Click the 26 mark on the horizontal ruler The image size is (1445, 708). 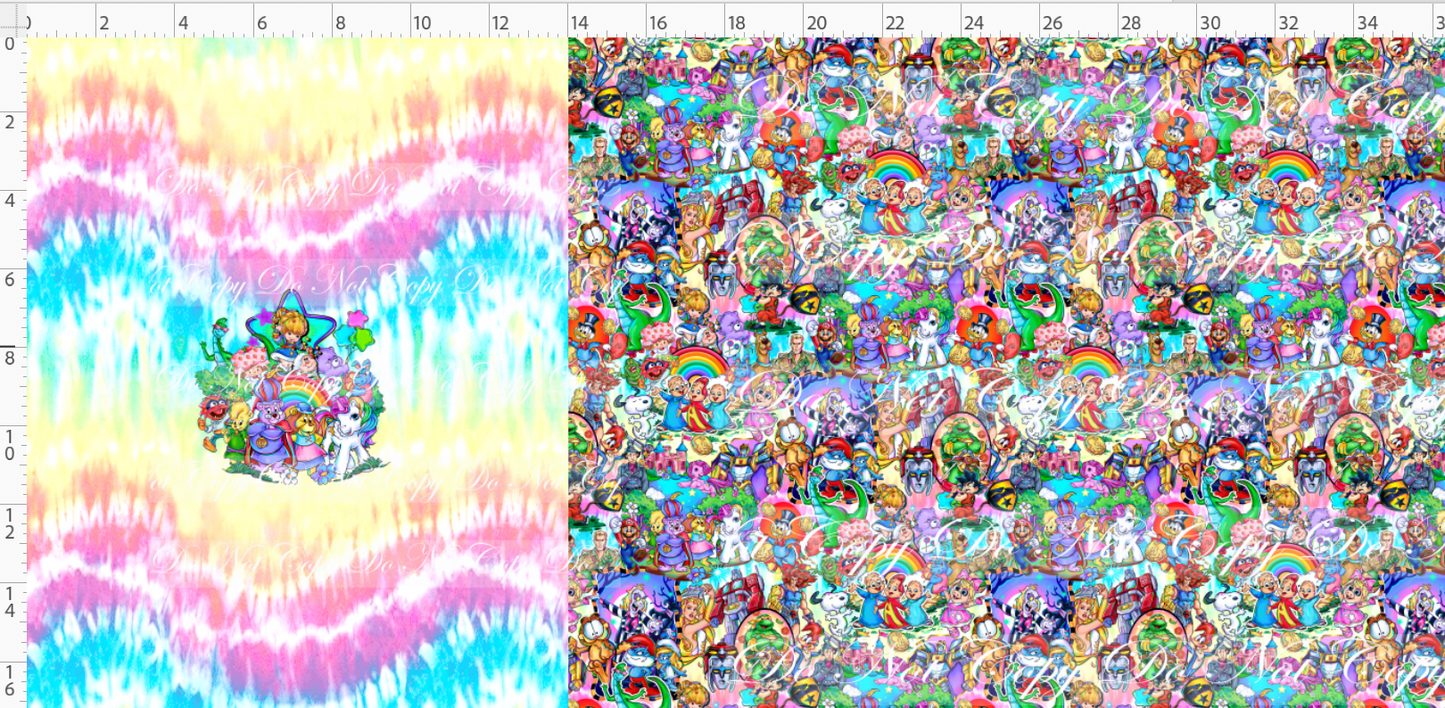pos(1051,22)
